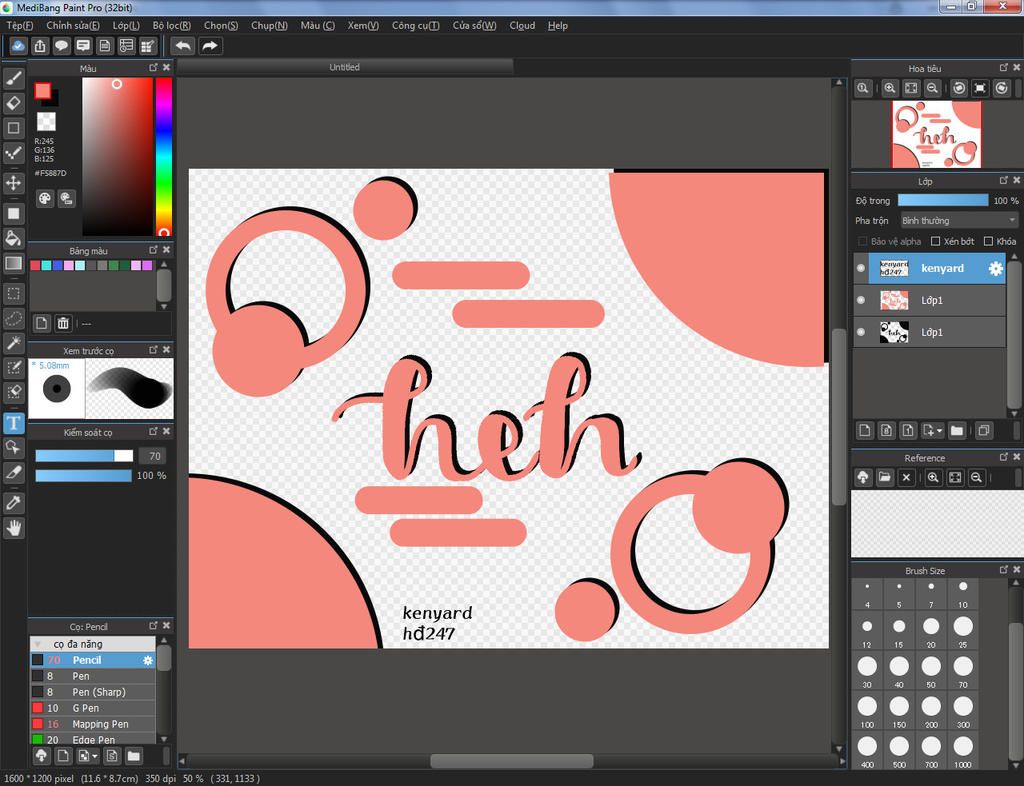Viewport: 1024px width, 786px height.
Task: Select the Move tool
Action: [x=14, y=183]
